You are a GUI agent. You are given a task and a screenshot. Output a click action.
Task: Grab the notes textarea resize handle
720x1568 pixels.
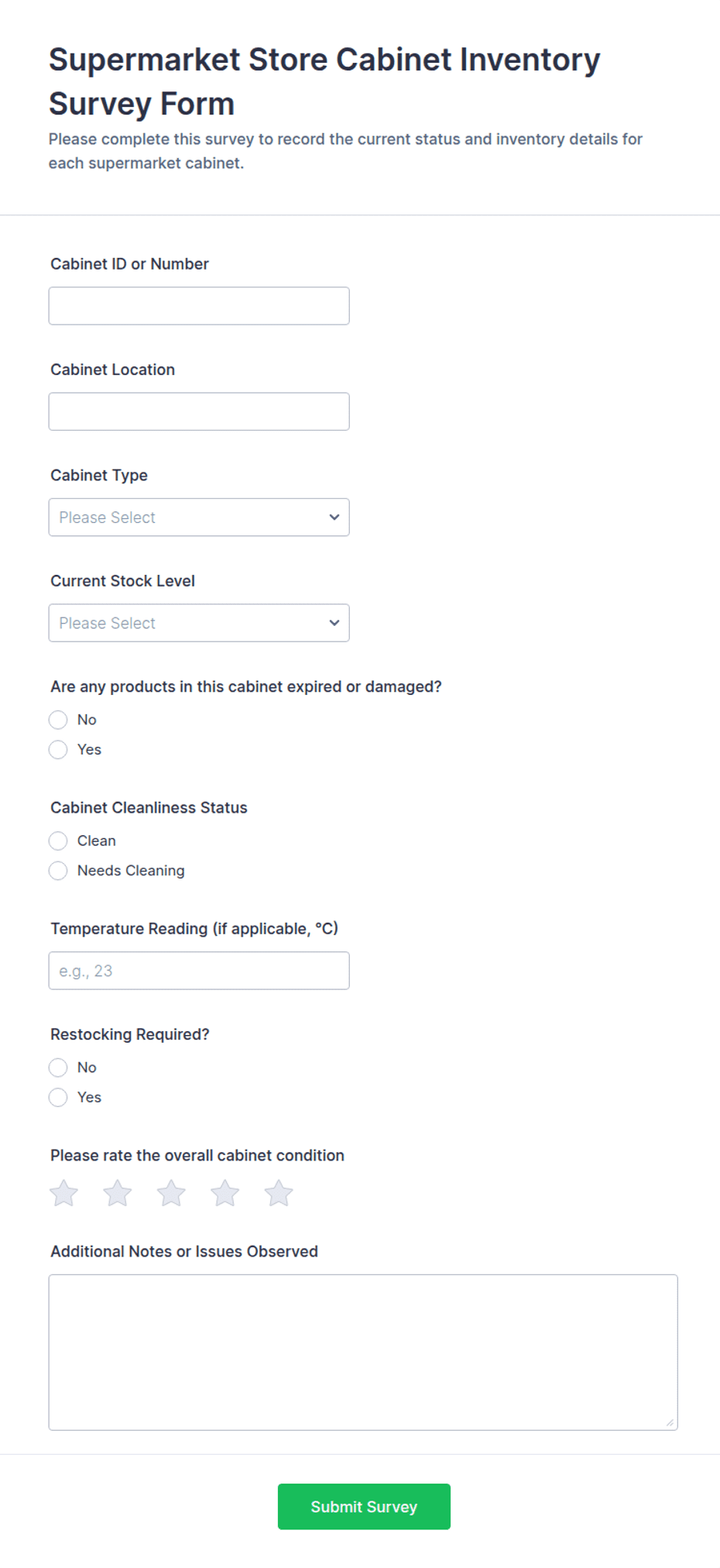pos(670,1422)
